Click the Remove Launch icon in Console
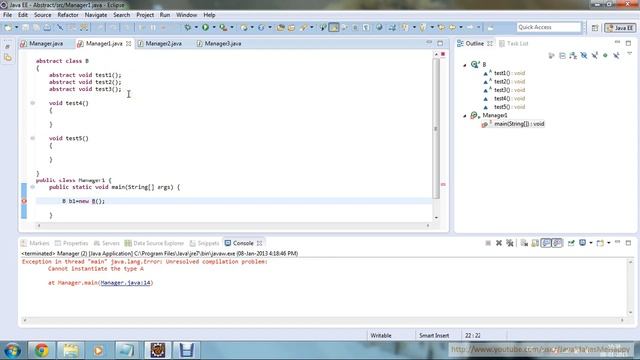 coord(499,243)
